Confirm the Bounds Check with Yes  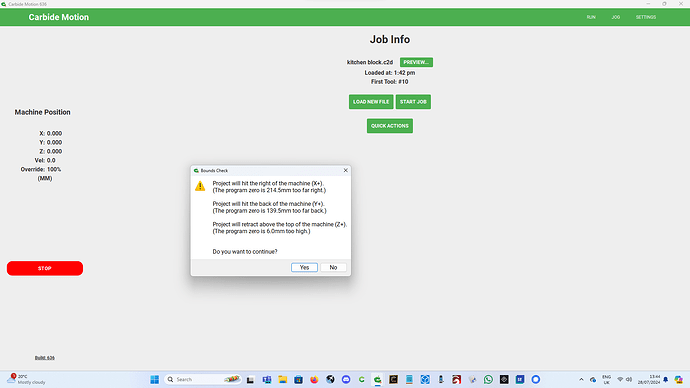click(x=304, y=267)
